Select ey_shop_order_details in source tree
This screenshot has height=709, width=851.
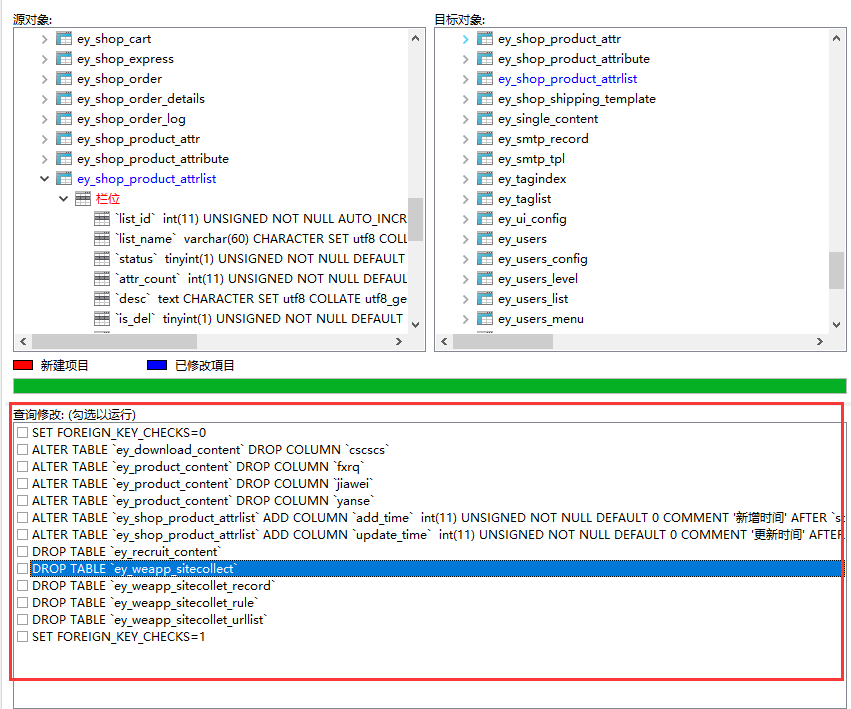coord(140,99)
